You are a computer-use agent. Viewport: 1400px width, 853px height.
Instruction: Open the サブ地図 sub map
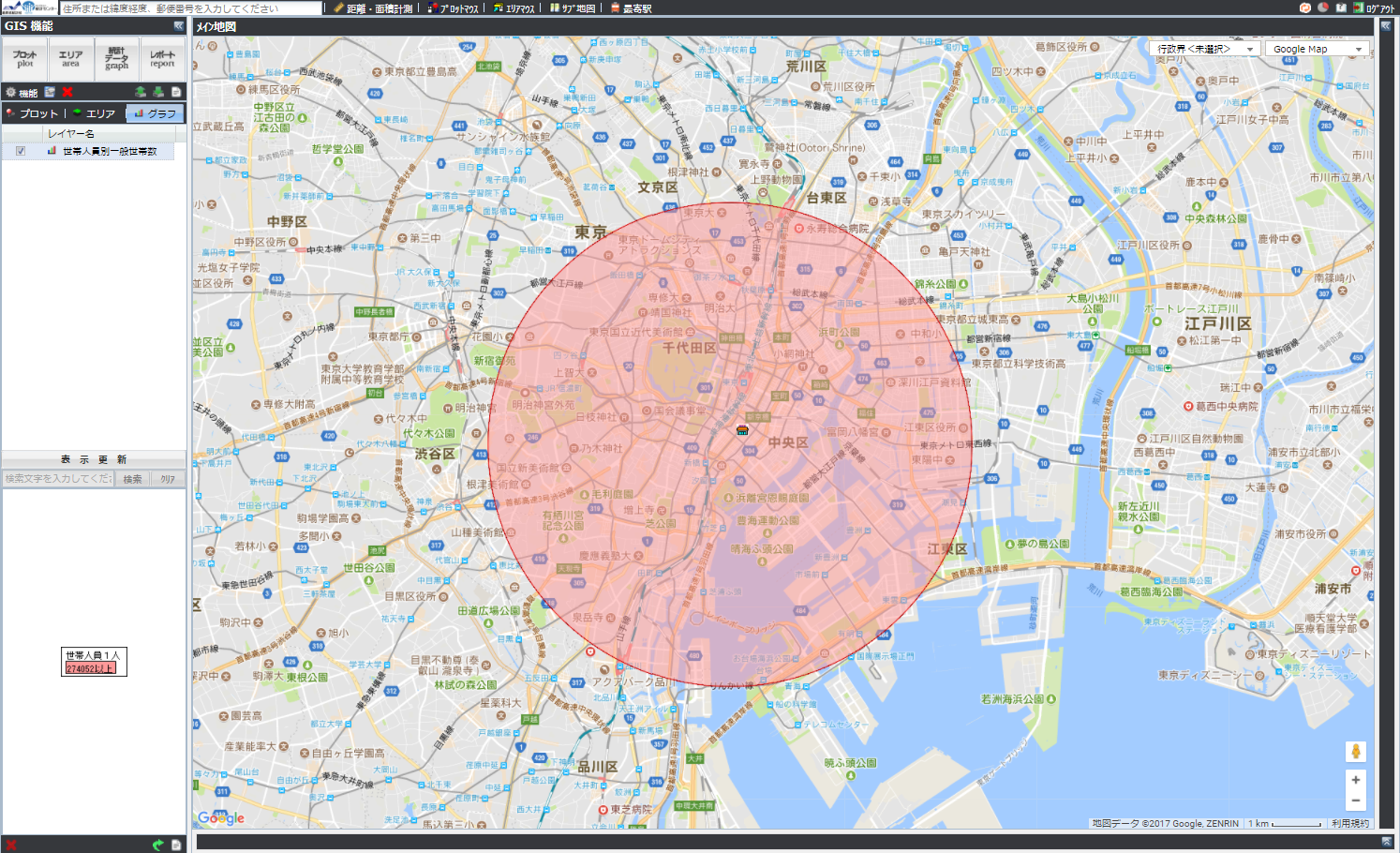(x=573, y=8)
